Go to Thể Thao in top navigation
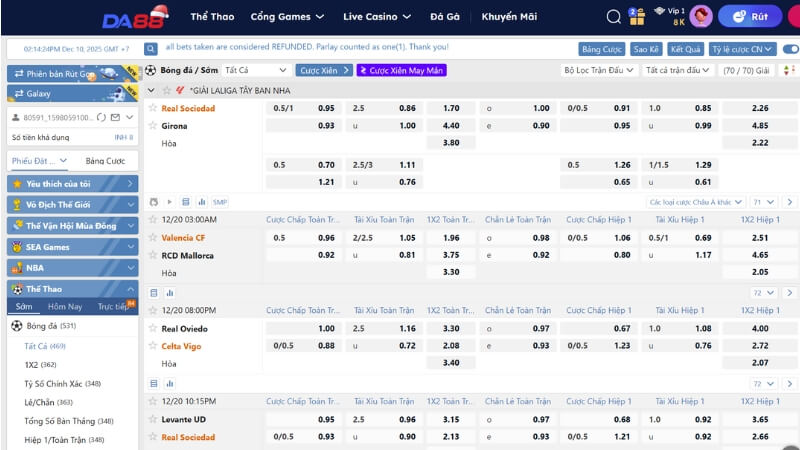Screen dimensions: 800x450 (212, 17)
